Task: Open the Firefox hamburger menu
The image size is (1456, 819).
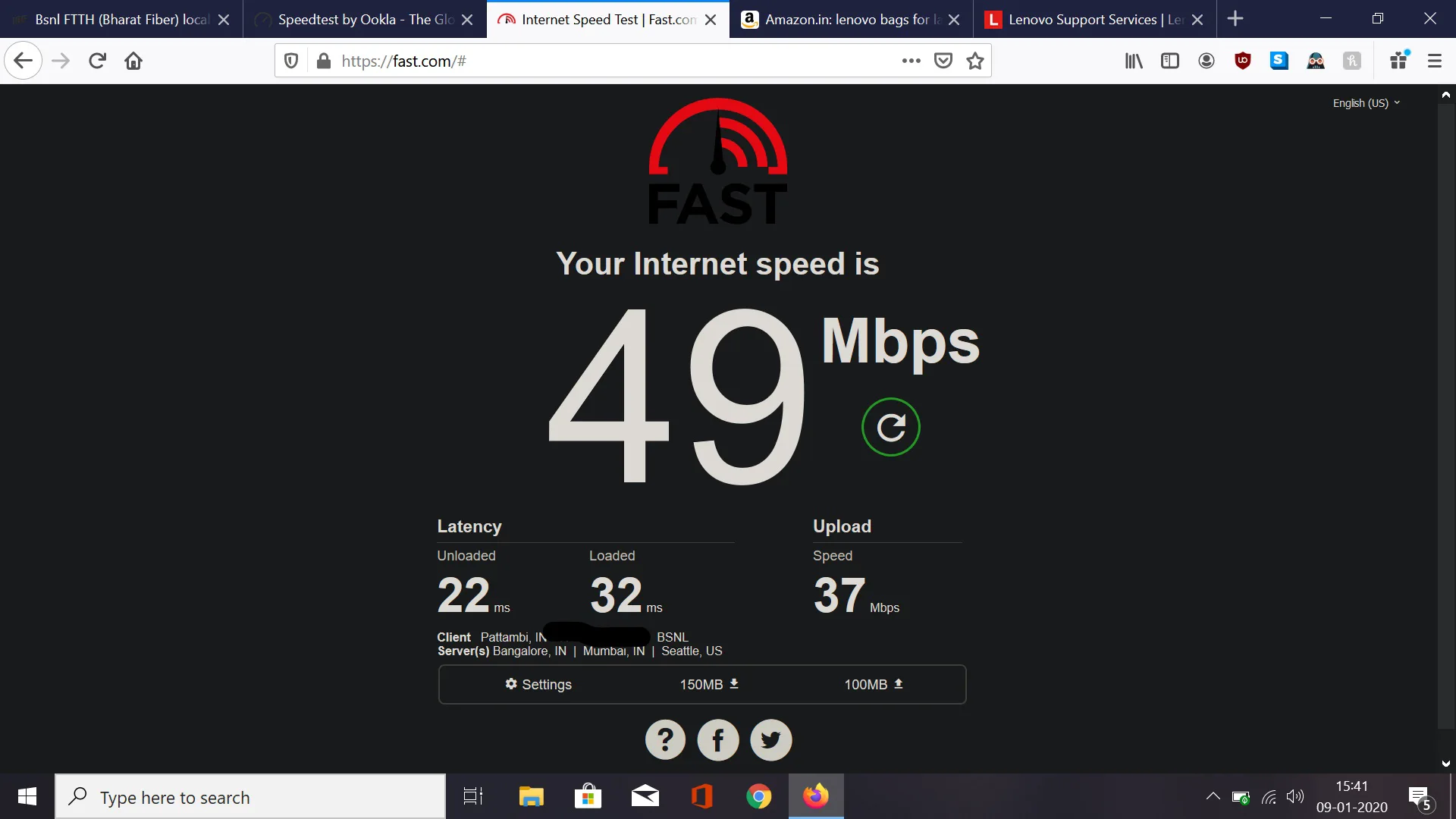Action: click(x=1434, y=61)
